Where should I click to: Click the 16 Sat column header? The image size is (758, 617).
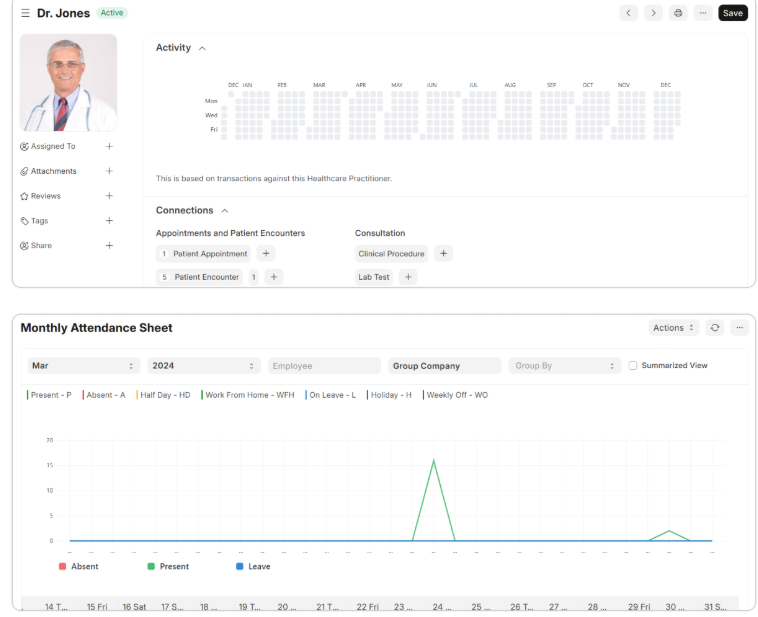pyautogui.click(x=134, y=606)
